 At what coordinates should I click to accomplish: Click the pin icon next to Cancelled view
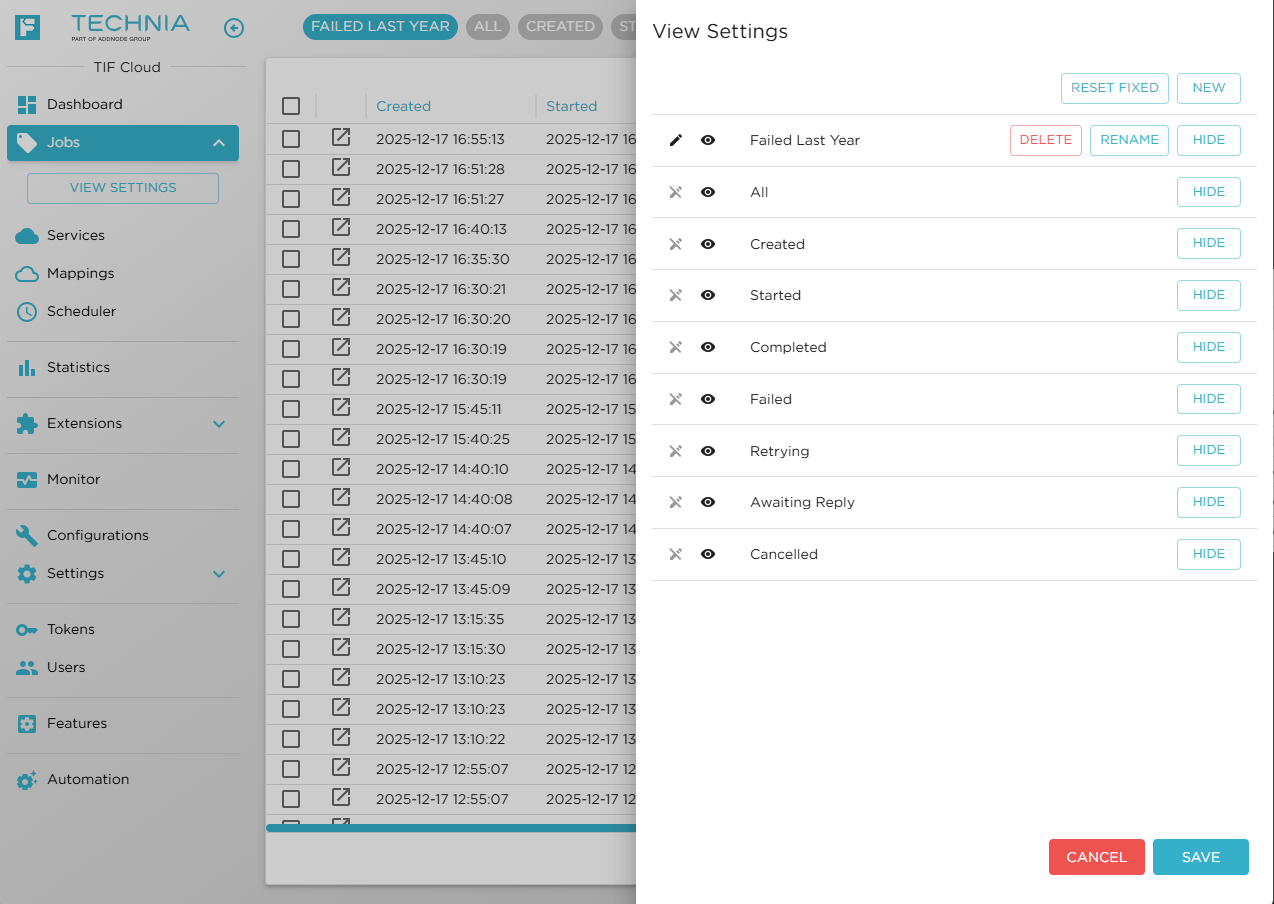[674, 554]
